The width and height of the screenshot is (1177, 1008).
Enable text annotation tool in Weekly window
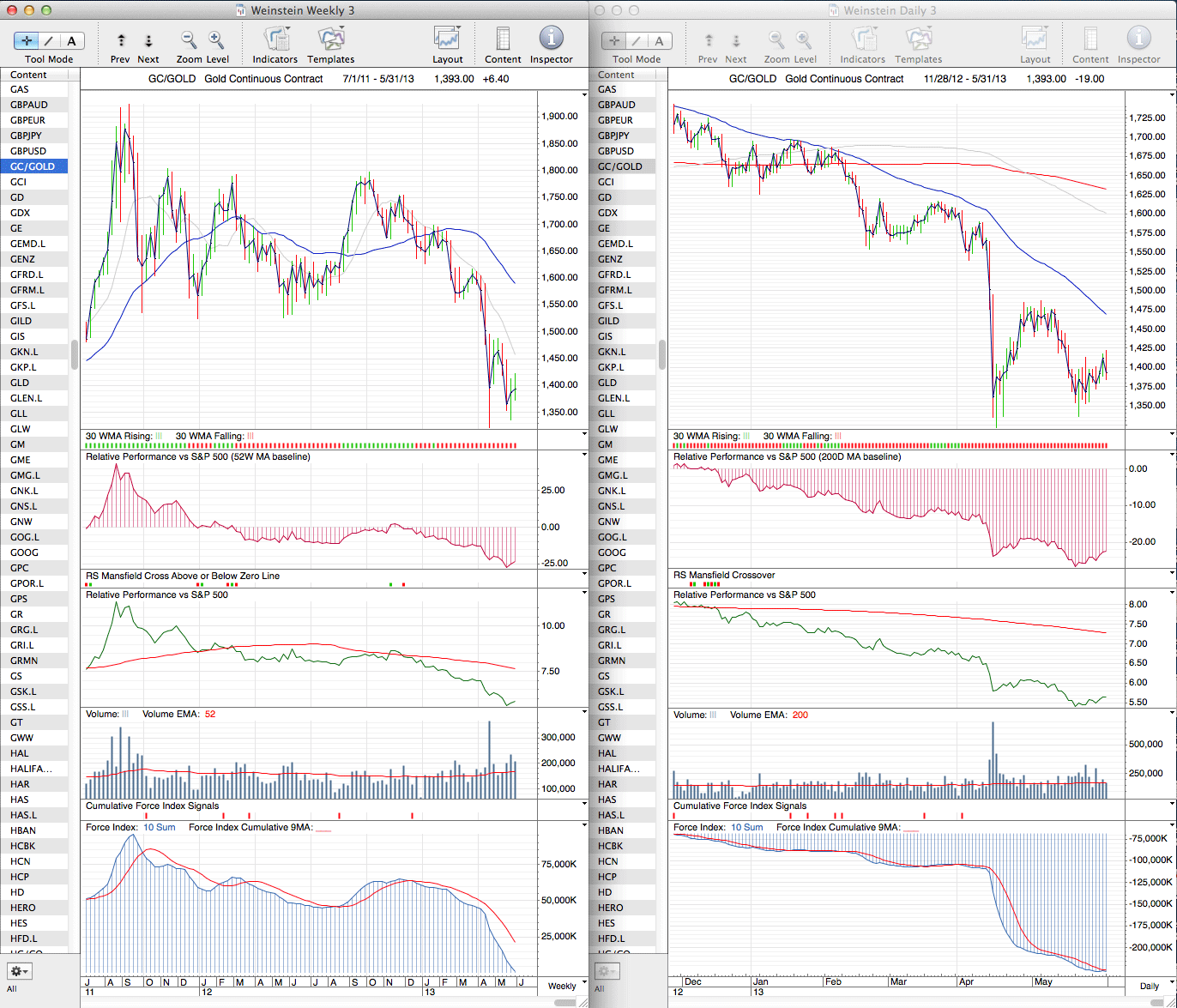click(71, 40)
